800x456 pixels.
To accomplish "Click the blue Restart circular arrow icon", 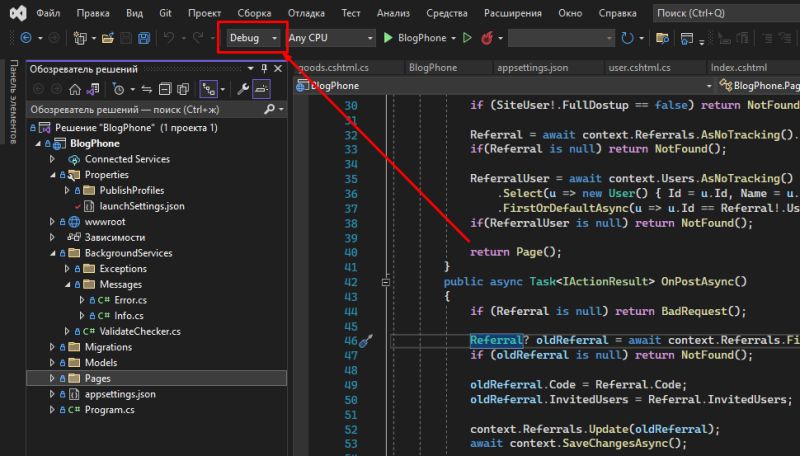I will coord(627,38).
